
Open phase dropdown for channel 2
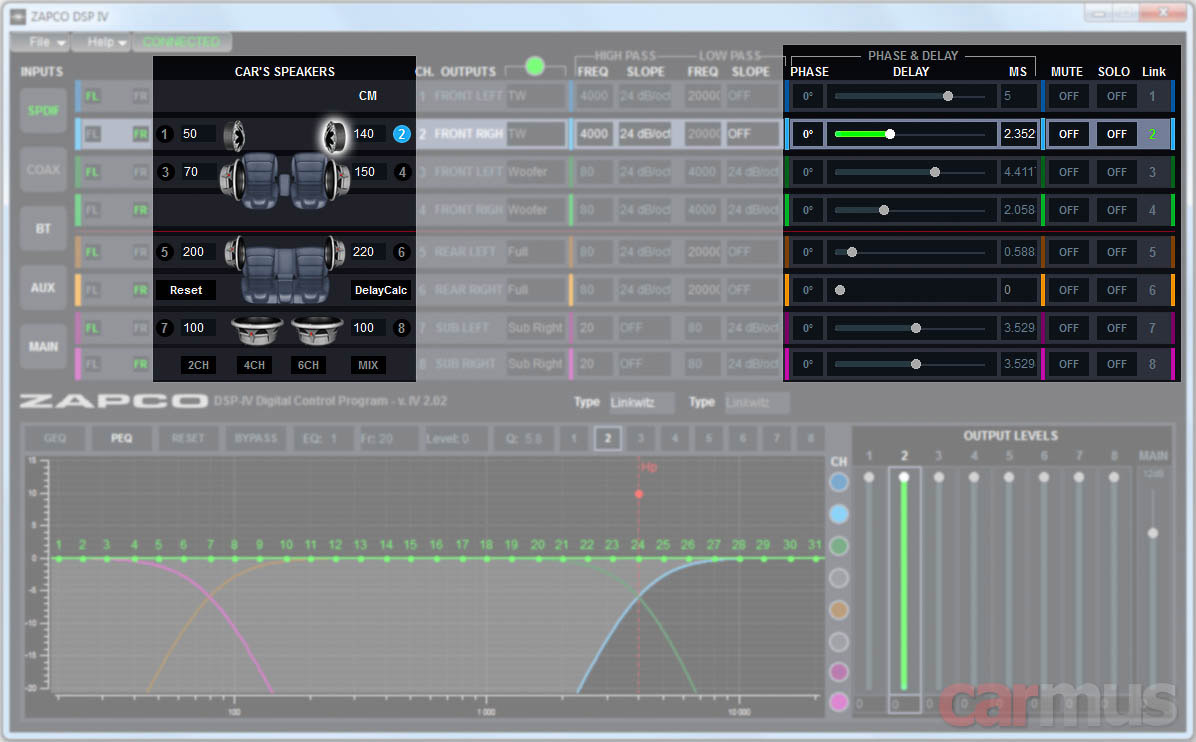[808, 134]
